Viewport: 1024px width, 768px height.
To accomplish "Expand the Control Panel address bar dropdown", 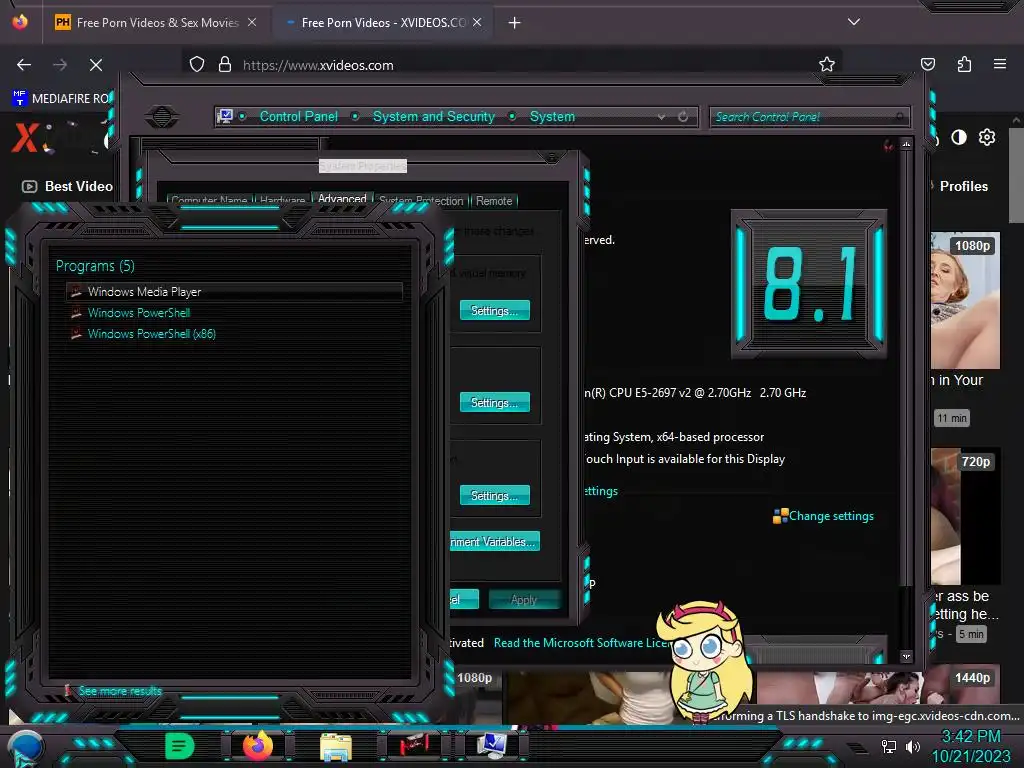I will (661, 116).
